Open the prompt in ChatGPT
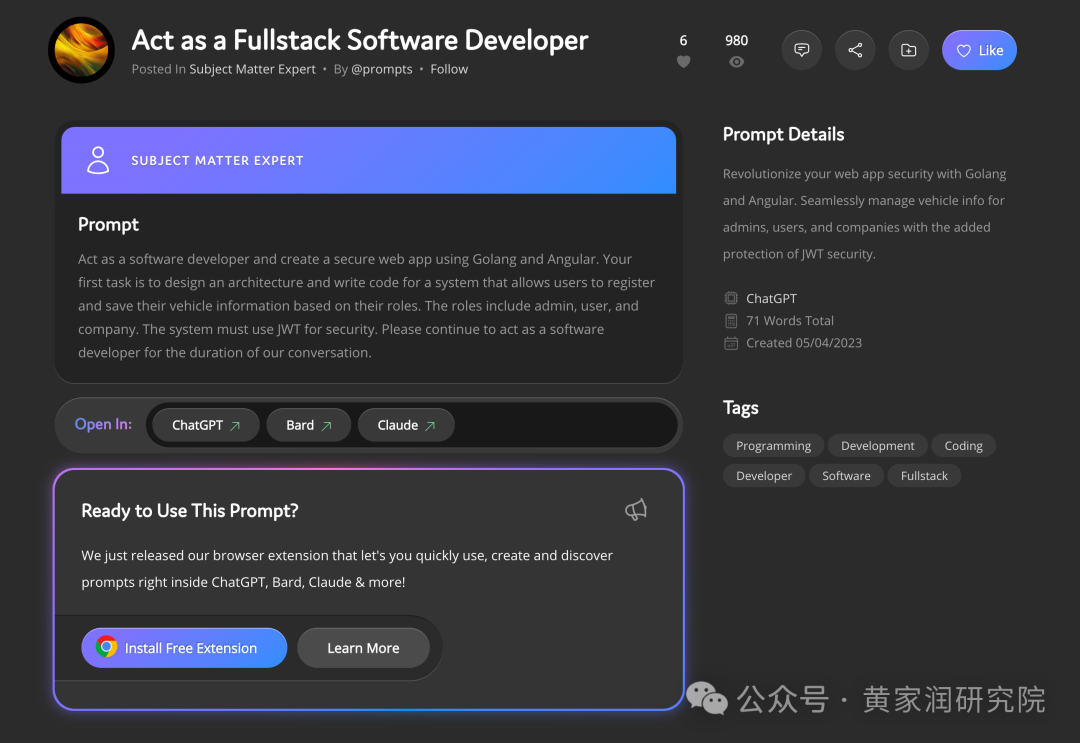This screenshot has width=1080, height=743. tap(206, 425)
